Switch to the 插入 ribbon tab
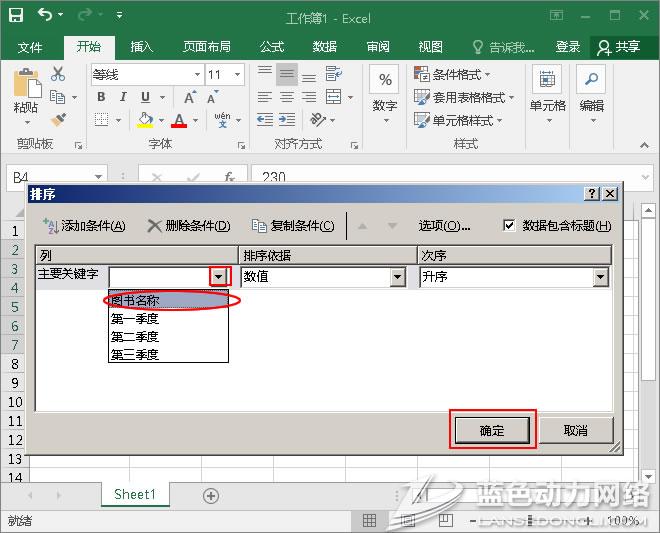 click(142, 47)
